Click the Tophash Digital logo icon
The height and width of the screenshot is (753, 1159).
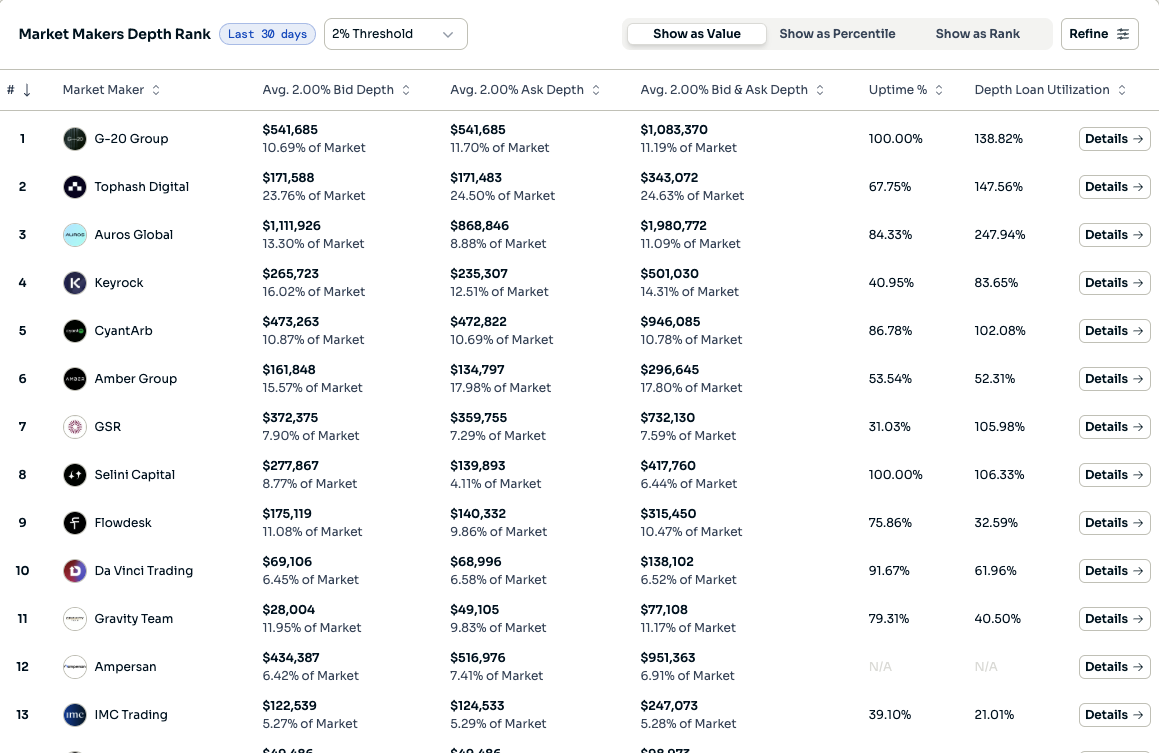pos(75,187)
